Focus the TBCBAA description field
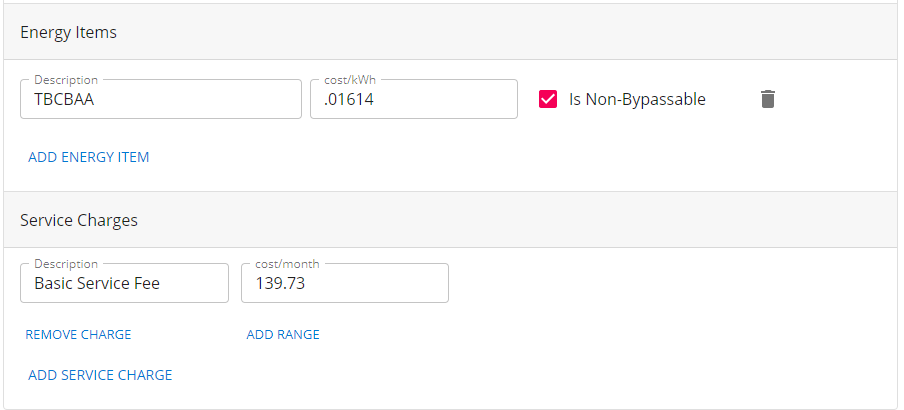The image size is (904, 410). pos(160,100)
